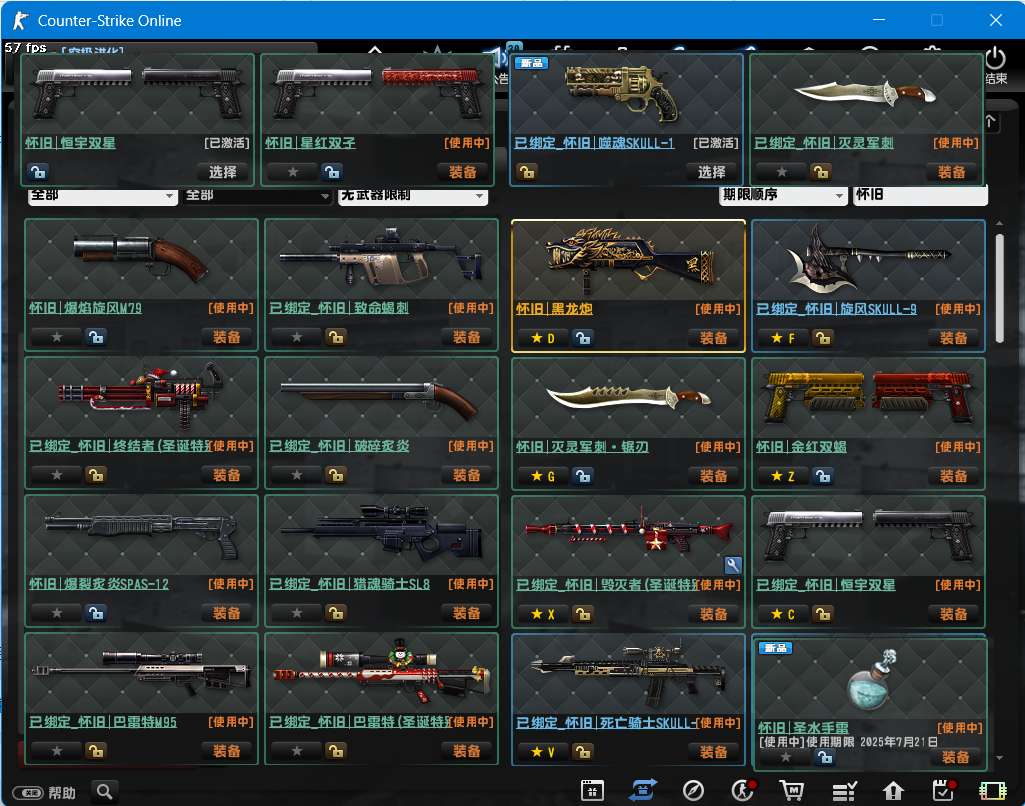The width and height of the screenshot is (1025, 806).
Task: Open 怀旧|爆裂炙炎SPAS-12 name link
Action: [x=99, y=584]
